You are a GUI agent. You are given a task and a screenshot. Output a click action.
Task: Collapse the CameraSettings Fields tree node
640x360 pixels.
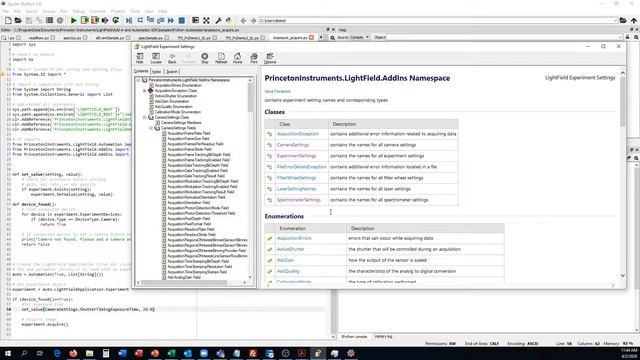[x=151, y=128]
